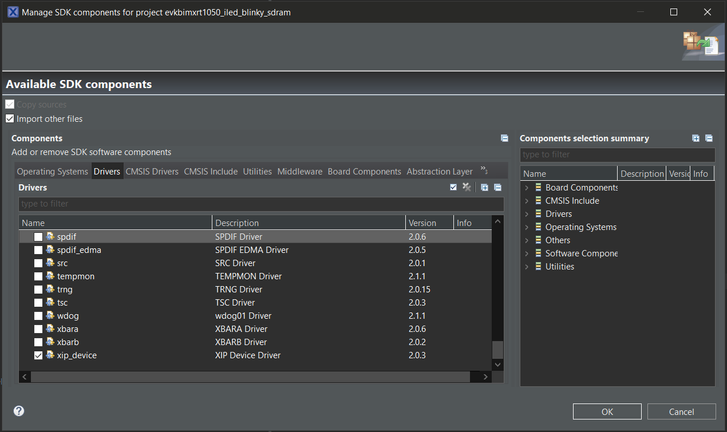Click the wdog component icon
The image size is (727, 432).
point(50,315)
